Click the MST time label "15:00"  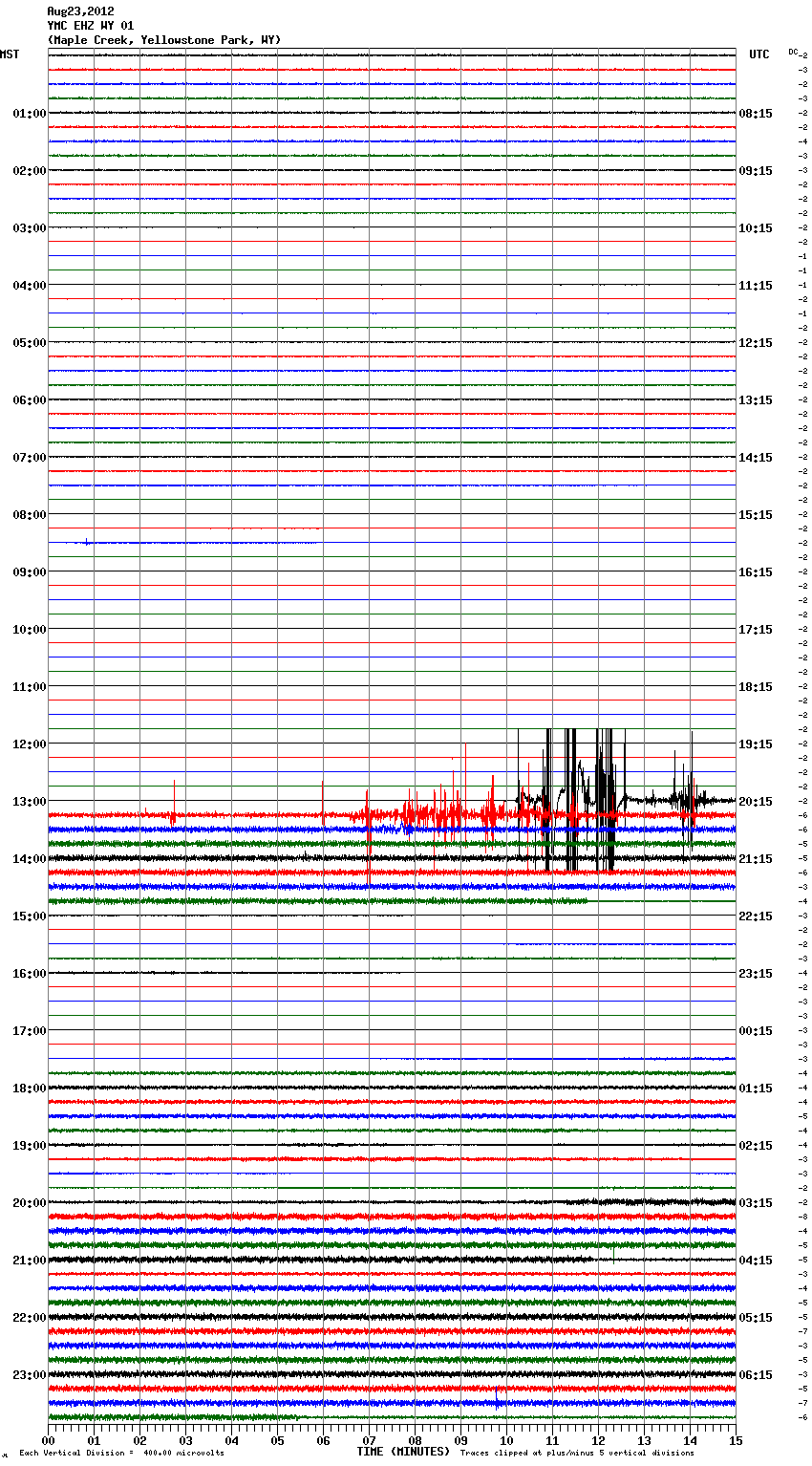point(29,916)
